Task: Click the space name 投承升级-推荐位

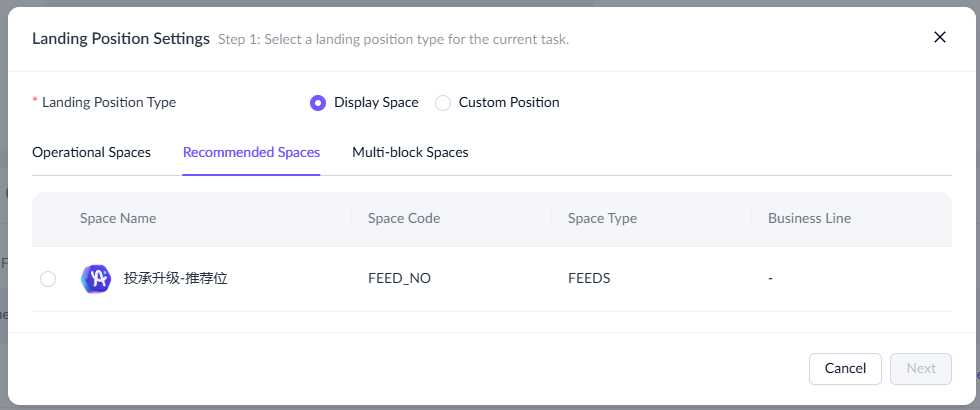Action: (x=175, y=279)
